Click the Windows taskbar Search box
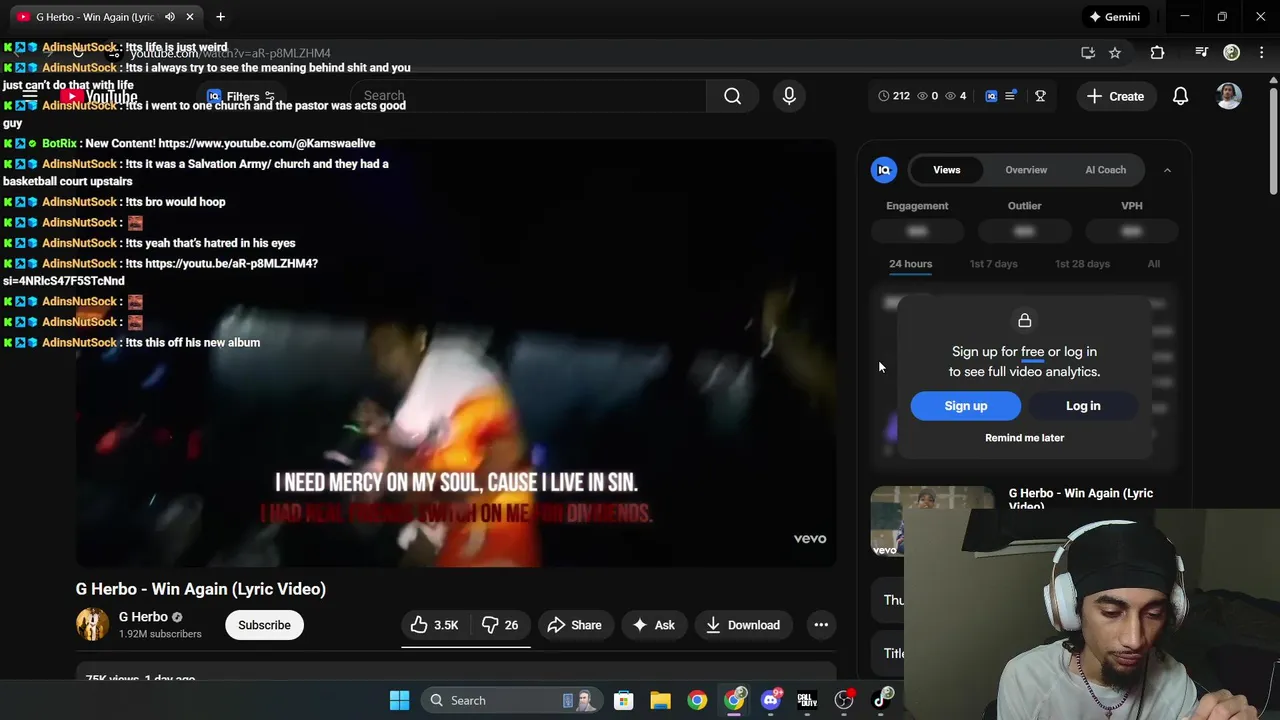 coord(510,700)
